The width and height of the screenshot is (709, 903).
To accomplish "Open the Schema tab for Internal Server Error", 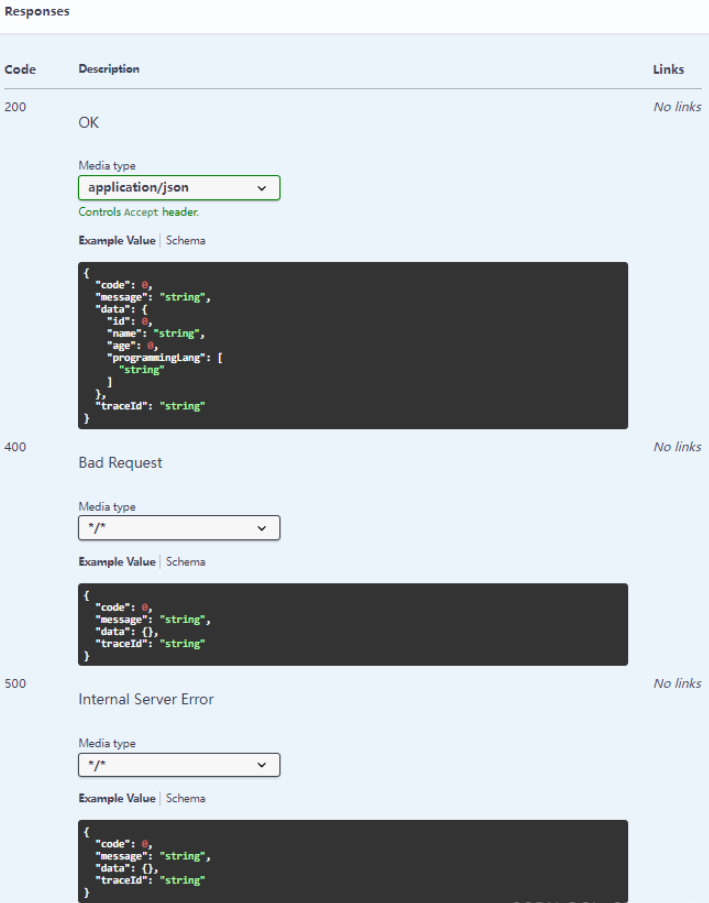I will tap(186, 799).
